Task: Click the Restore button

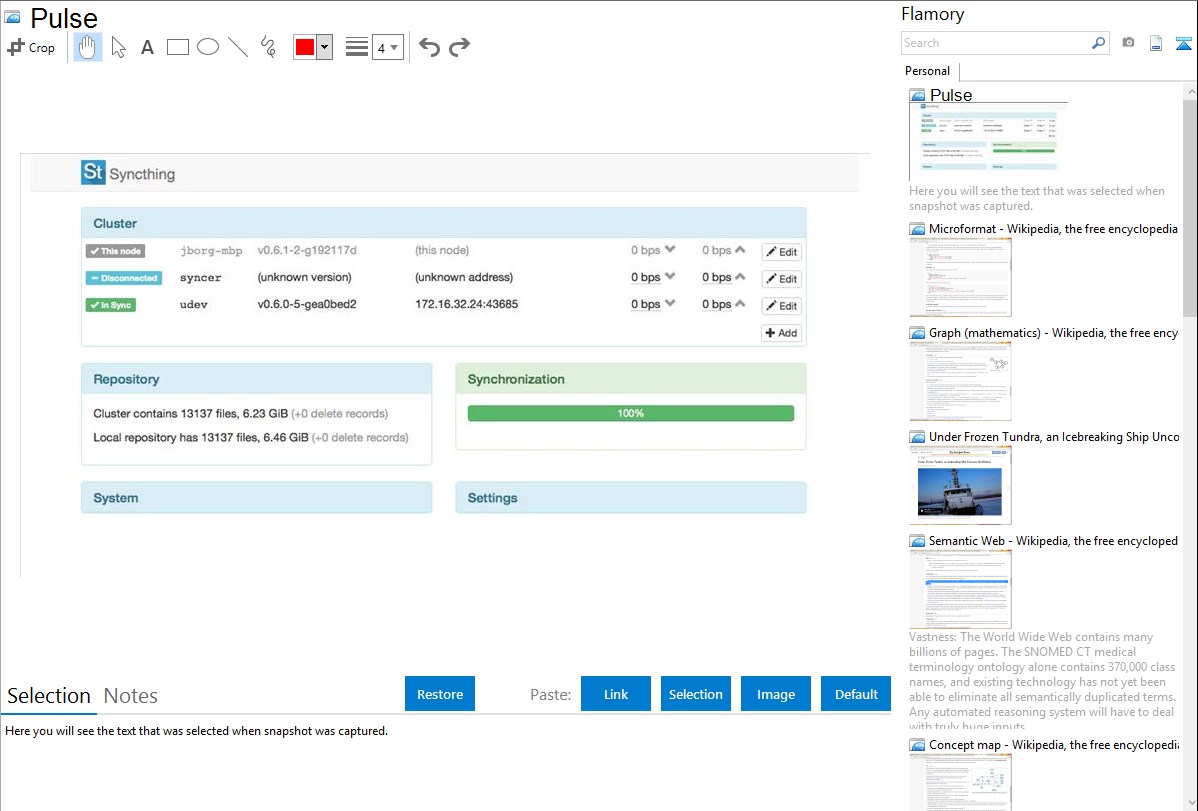Action: (x=440, y=694)
